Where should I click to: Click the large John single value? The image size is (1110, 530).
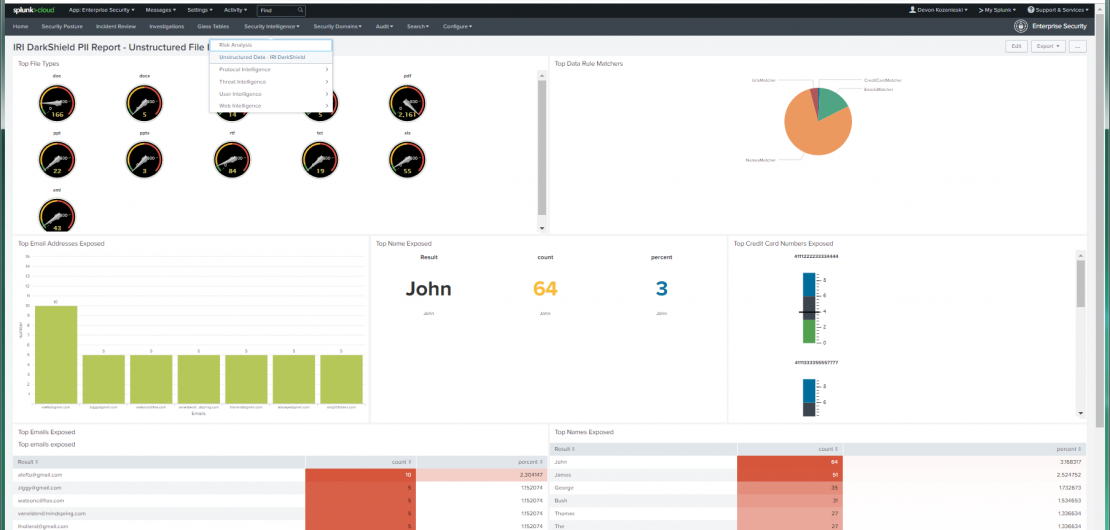[428, 289]
